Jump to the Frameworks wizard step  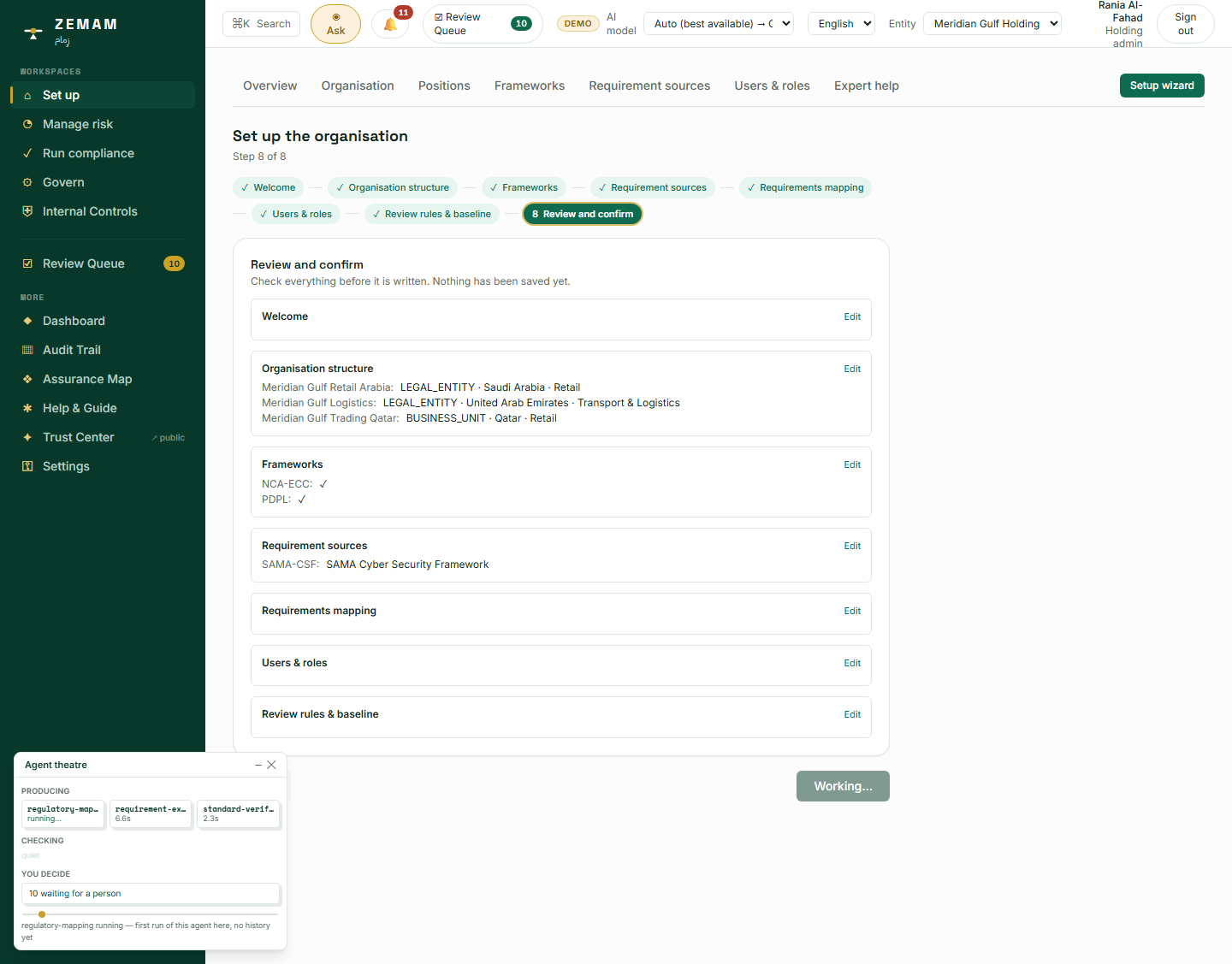524,187
